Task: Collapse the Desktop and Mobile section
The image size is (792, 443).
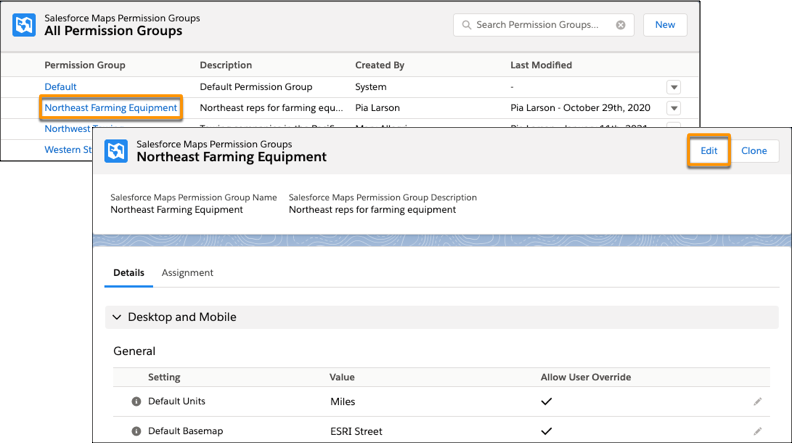Action: tap(117, 317)
